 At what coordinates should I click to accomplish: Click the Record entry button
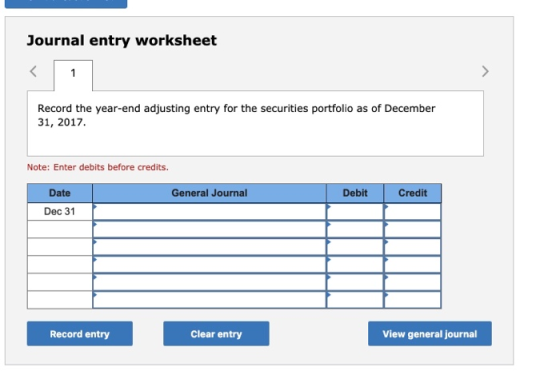coord(80,334)
